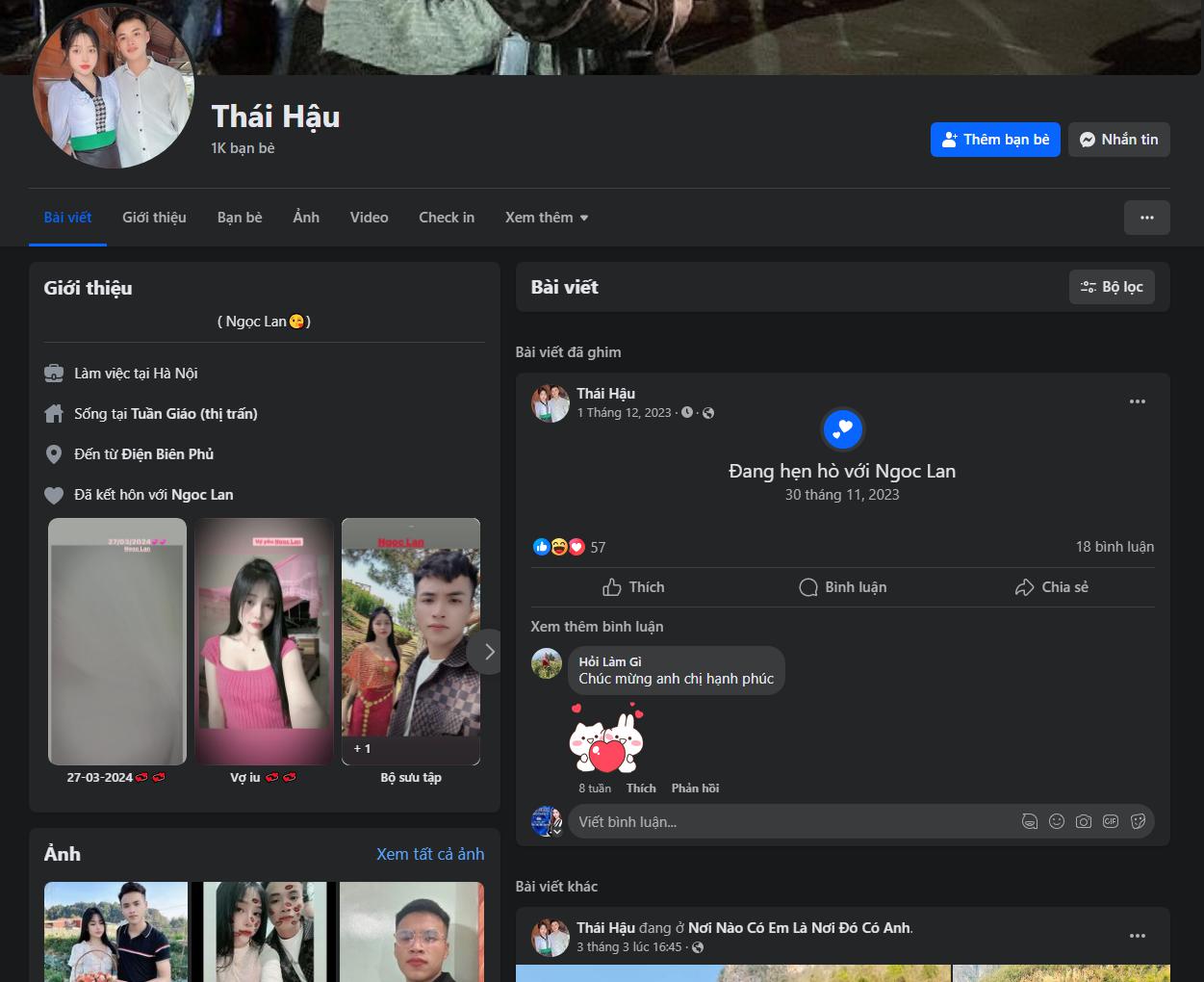Show next featured collection with arrow
The width and height of the screenshot is (1204, 982).
pyautogui.click(x=489, y=652)
